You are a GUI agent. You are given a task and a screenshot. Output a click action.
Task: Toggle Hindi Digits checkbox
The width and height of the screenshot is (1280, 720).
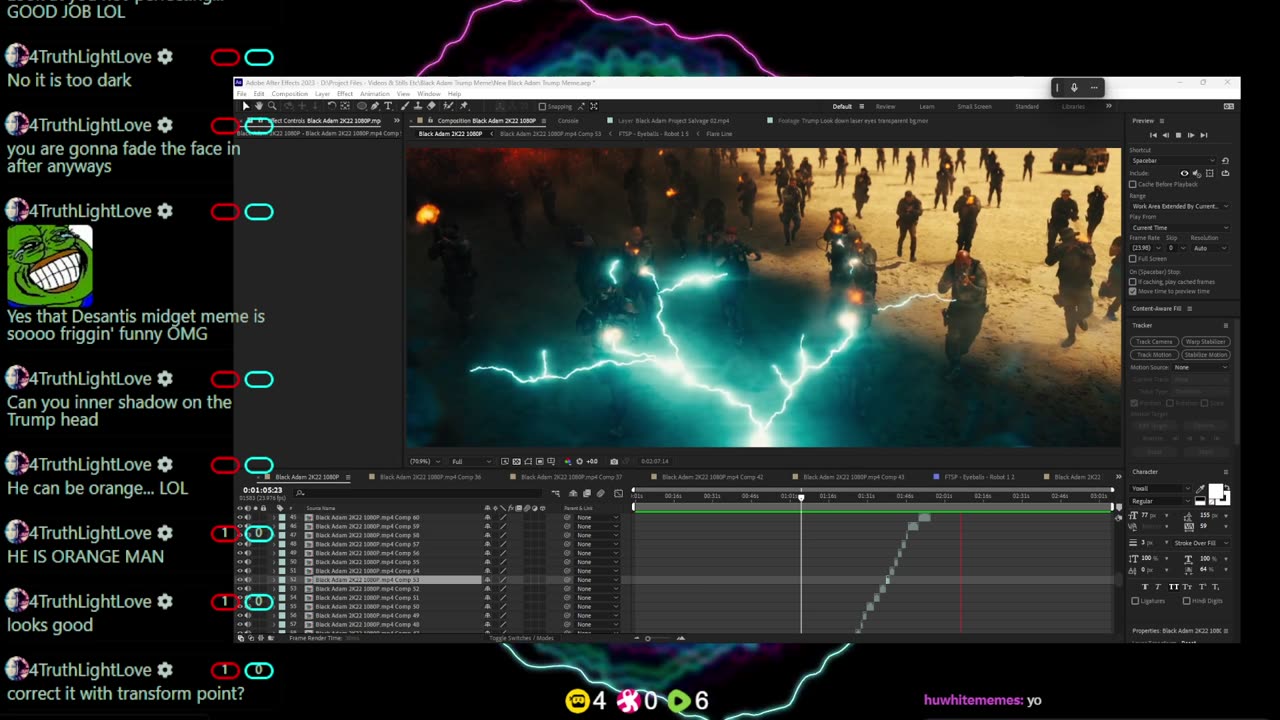[1187, 601]
